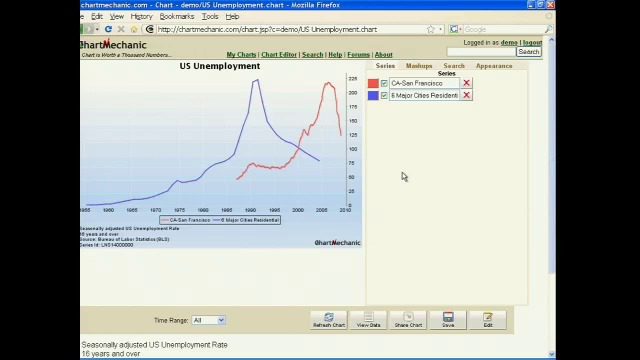Switch to the Mashups tab

(419, 66)
